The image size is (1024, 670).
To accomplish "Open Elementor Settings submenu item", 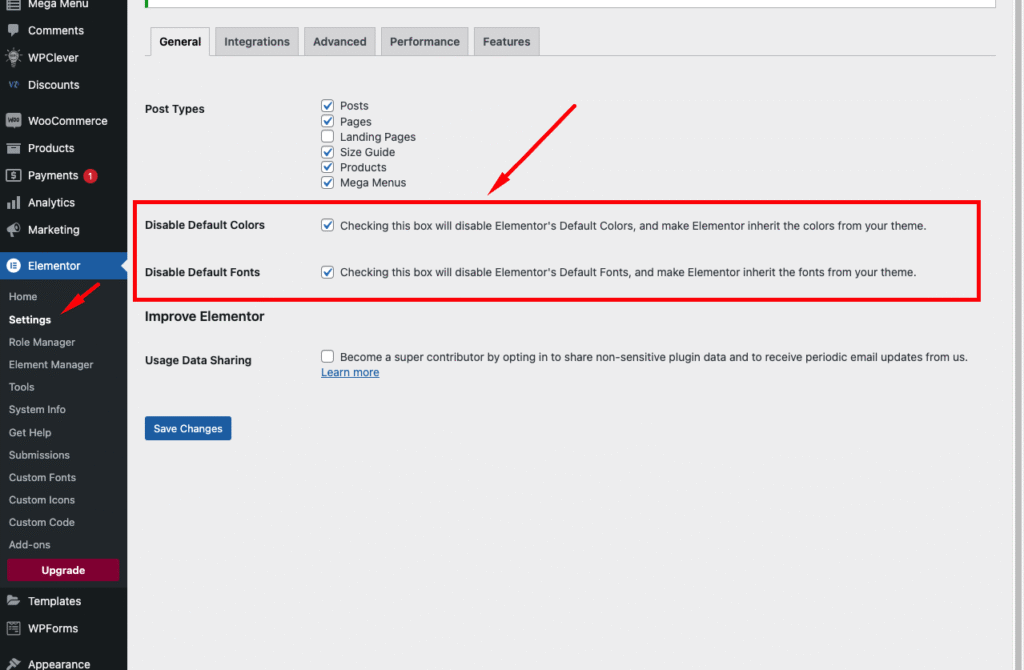I will coord(29,320).
